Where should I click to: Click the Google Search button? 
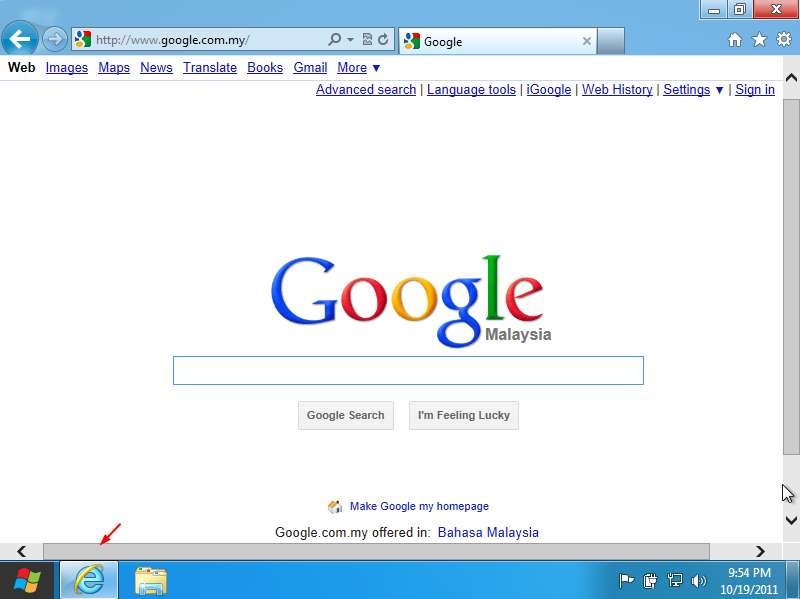click(x=345, y=415)
